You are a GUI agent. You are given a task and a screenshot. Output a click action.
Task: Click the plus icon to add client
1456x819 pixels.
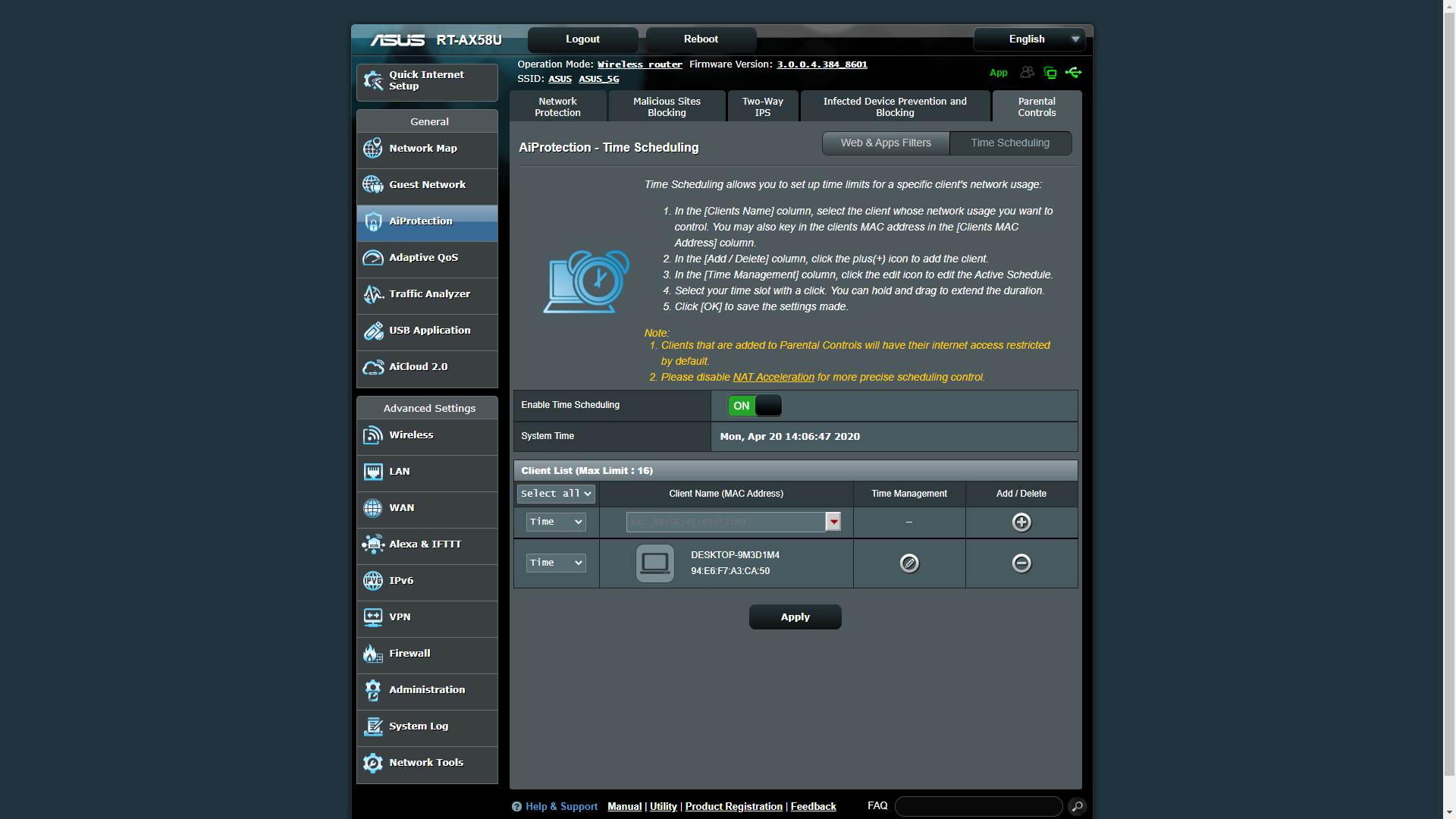pos(1021,522)
